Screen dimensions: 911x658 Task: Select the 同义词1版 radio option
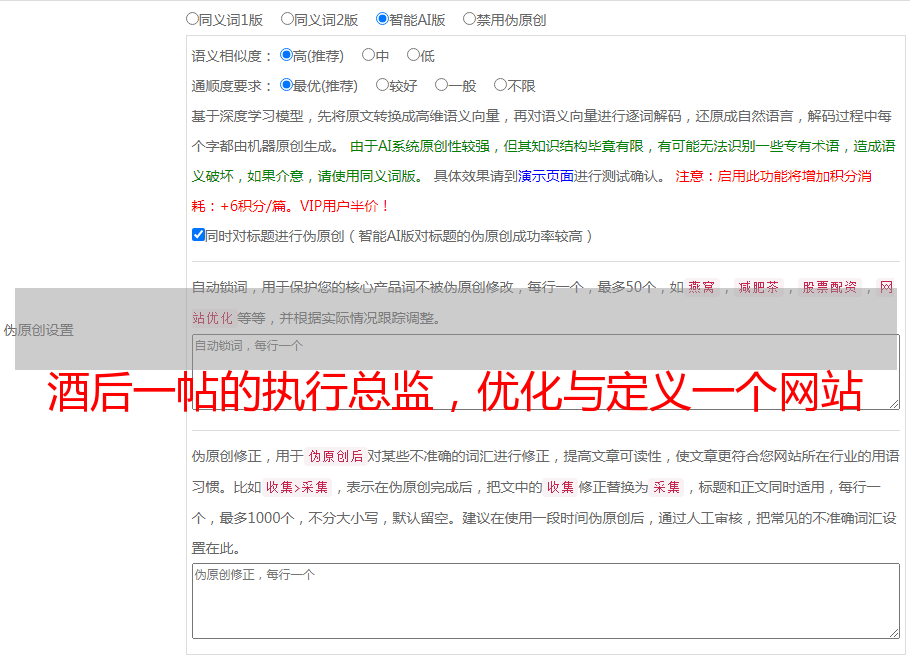[x=192, y=19]
